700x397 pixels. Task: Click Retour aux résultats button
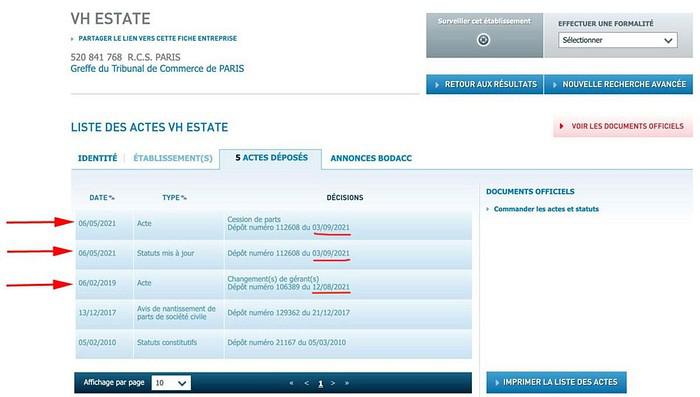[x=485, y=84]
